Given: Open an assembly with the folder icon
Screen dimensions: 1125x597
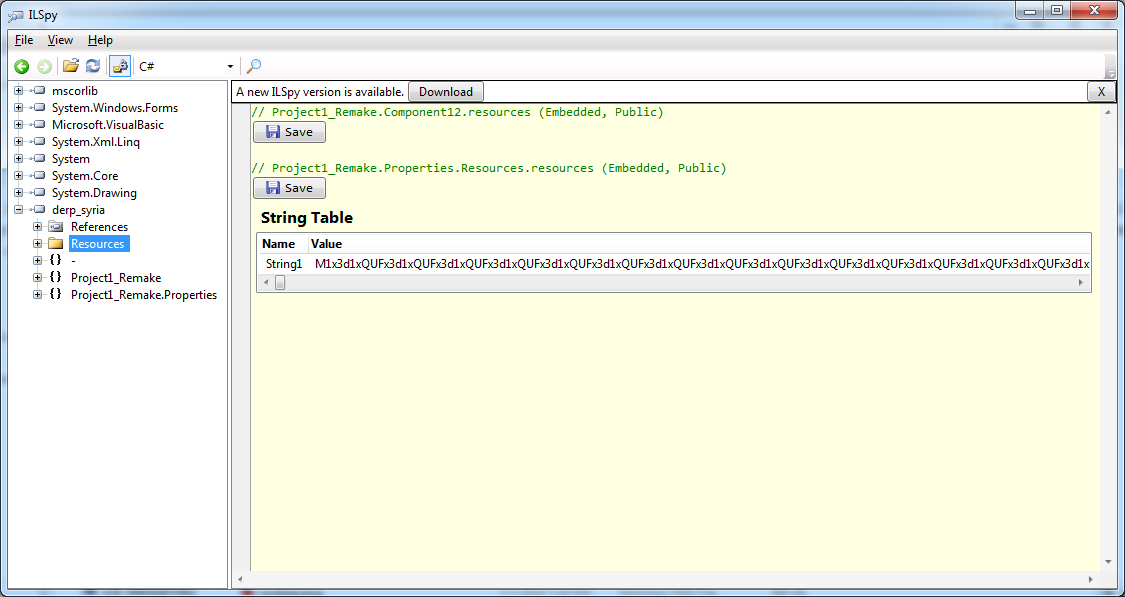Looking at the screenshot, I should tap(70, 66).
